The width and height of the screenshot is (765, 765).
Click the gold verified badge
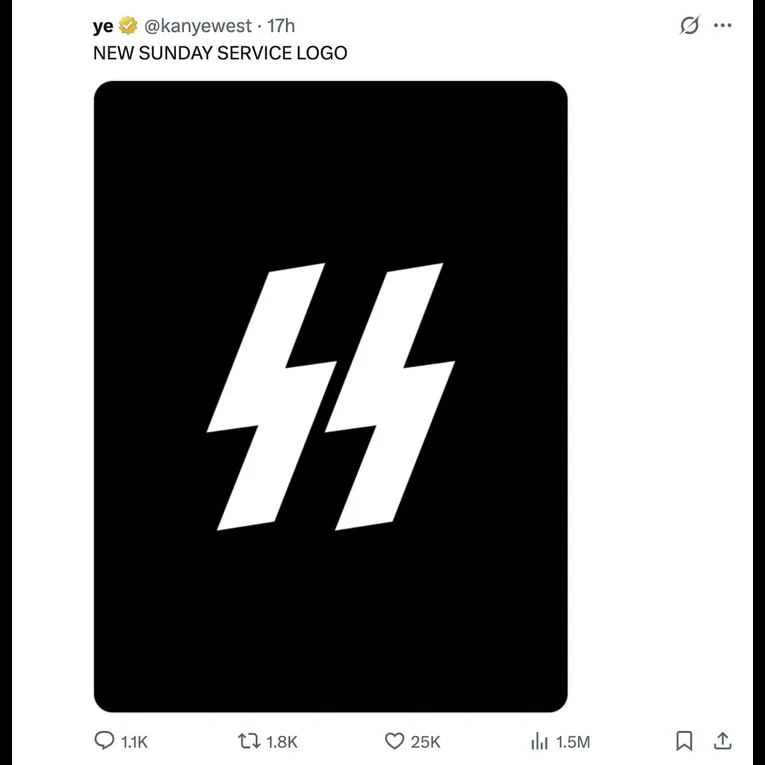128,26
